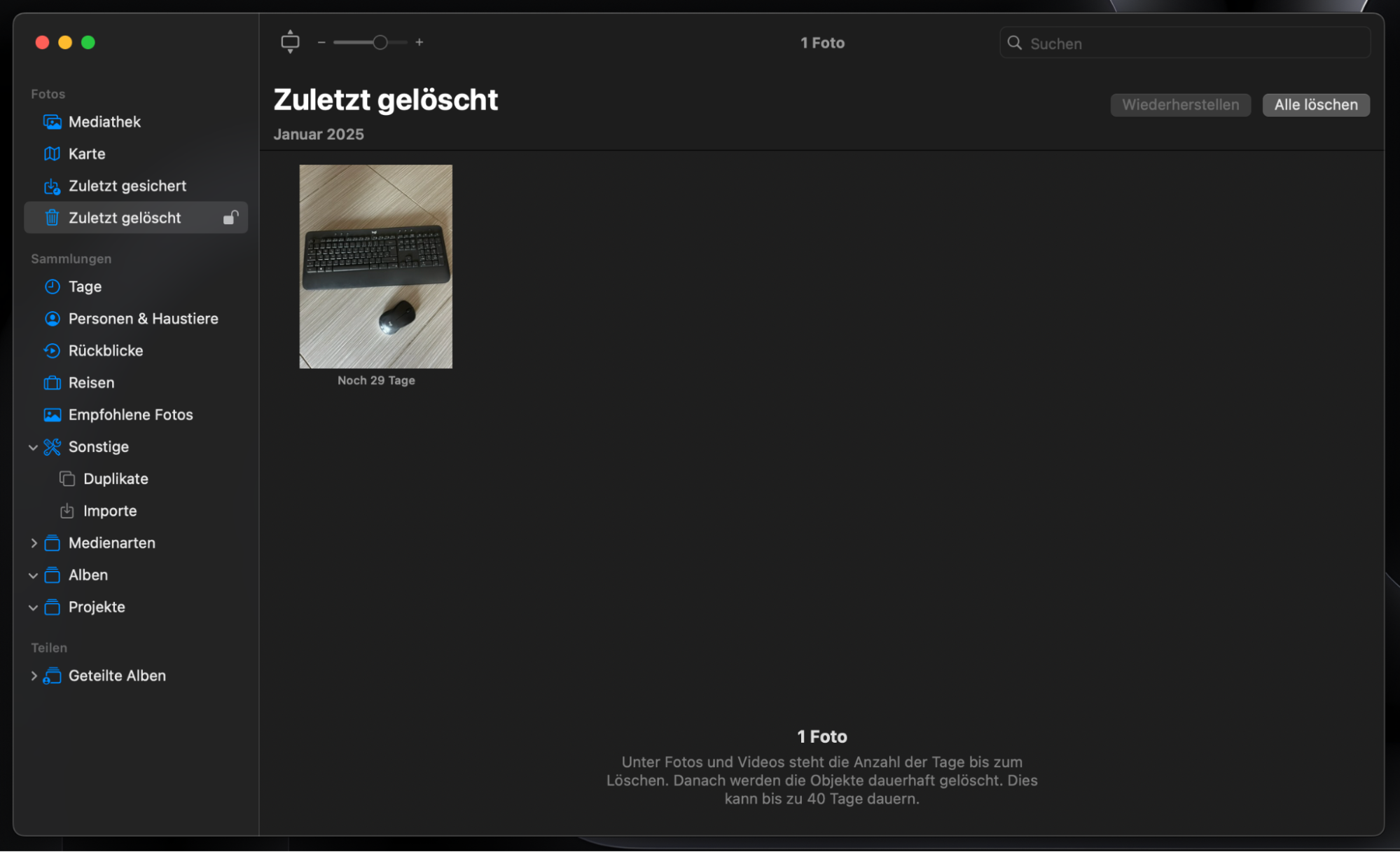The height and width of the screenshot is (852, 1400).
Task: Select the Importe section
Action: point(110,511)
